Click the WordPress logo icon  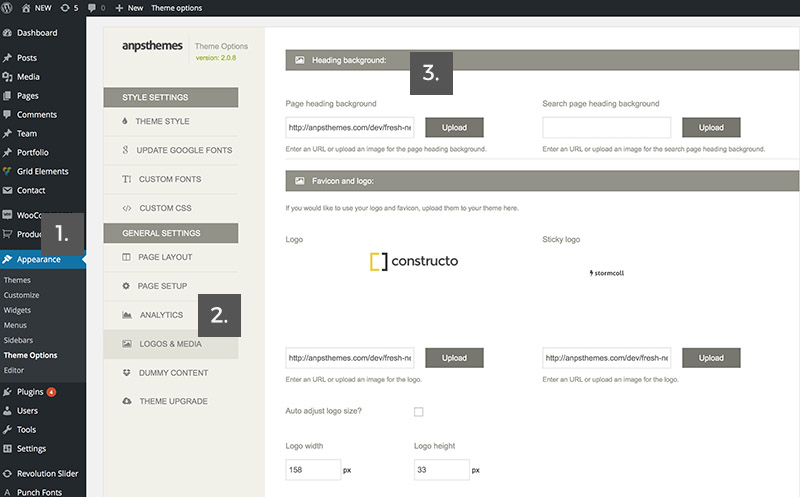pyautogui.click(x=7, y=8)
